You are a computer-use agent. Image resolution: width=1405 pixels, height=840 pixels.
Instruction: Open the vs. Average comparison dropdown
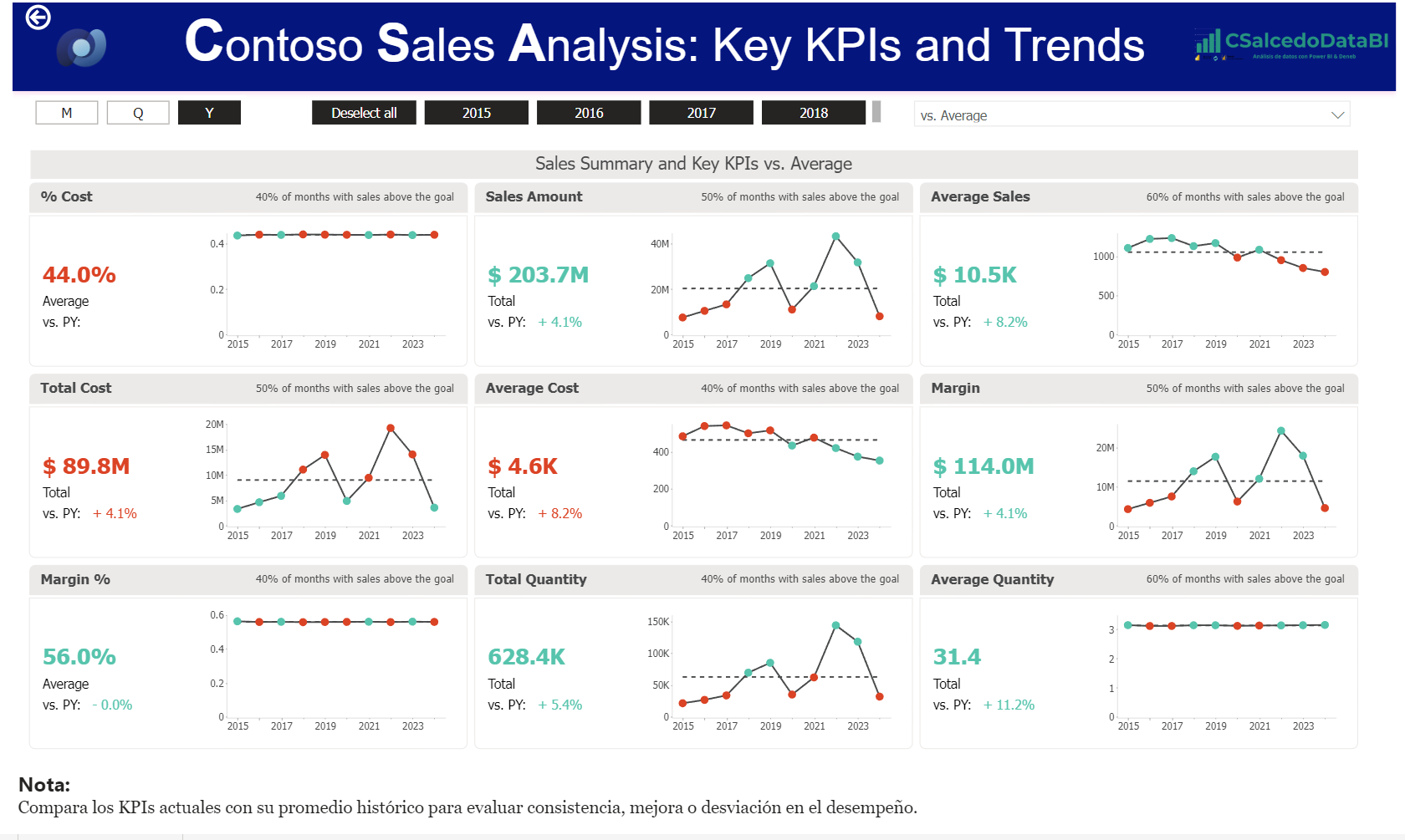tap(1121, 115)
